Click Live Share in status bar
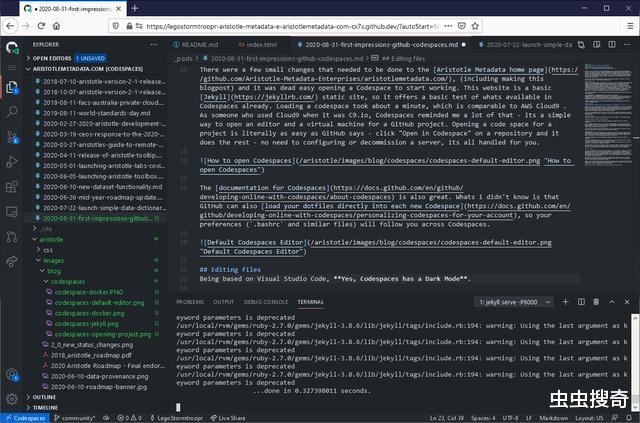Viewport: 640px width, 423px height. point(228,418)
